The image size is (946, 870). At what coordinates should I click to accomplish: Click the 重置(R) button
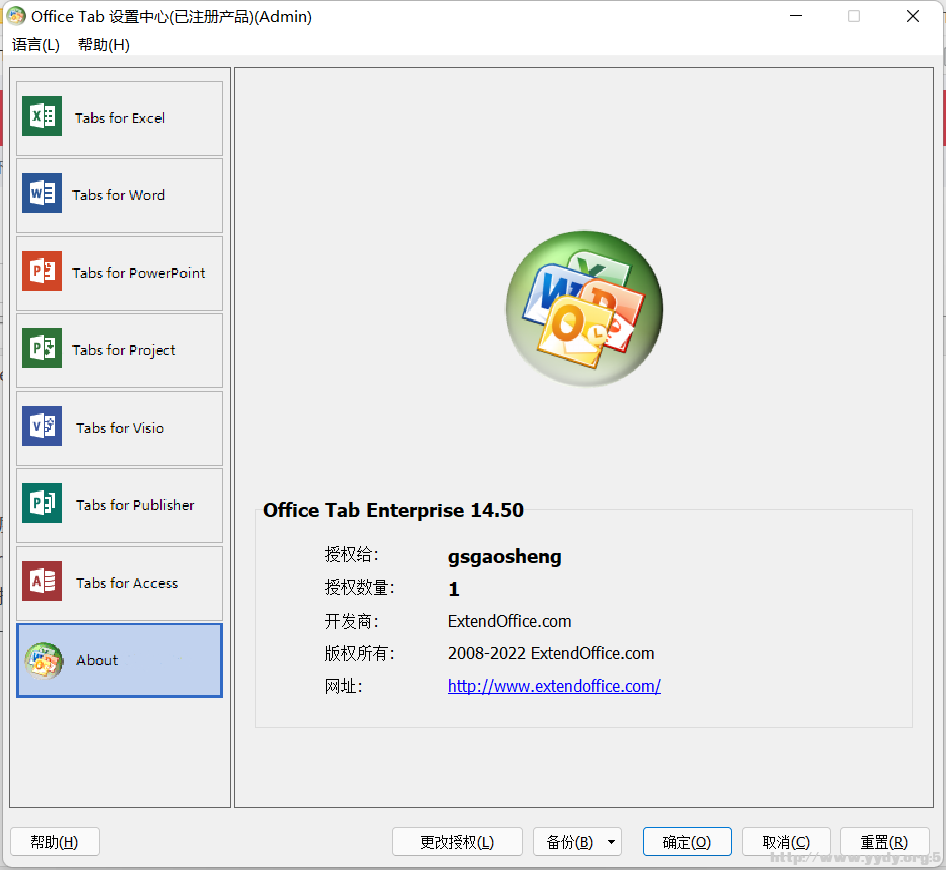[884, 842]
